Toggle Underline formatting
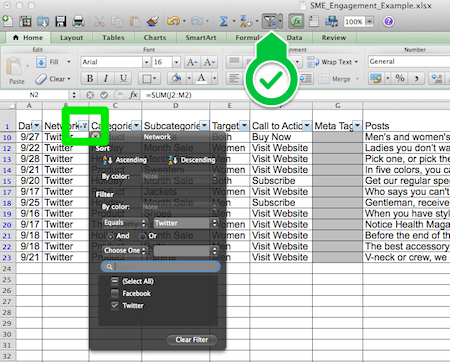450x362 pixels. 123,79
